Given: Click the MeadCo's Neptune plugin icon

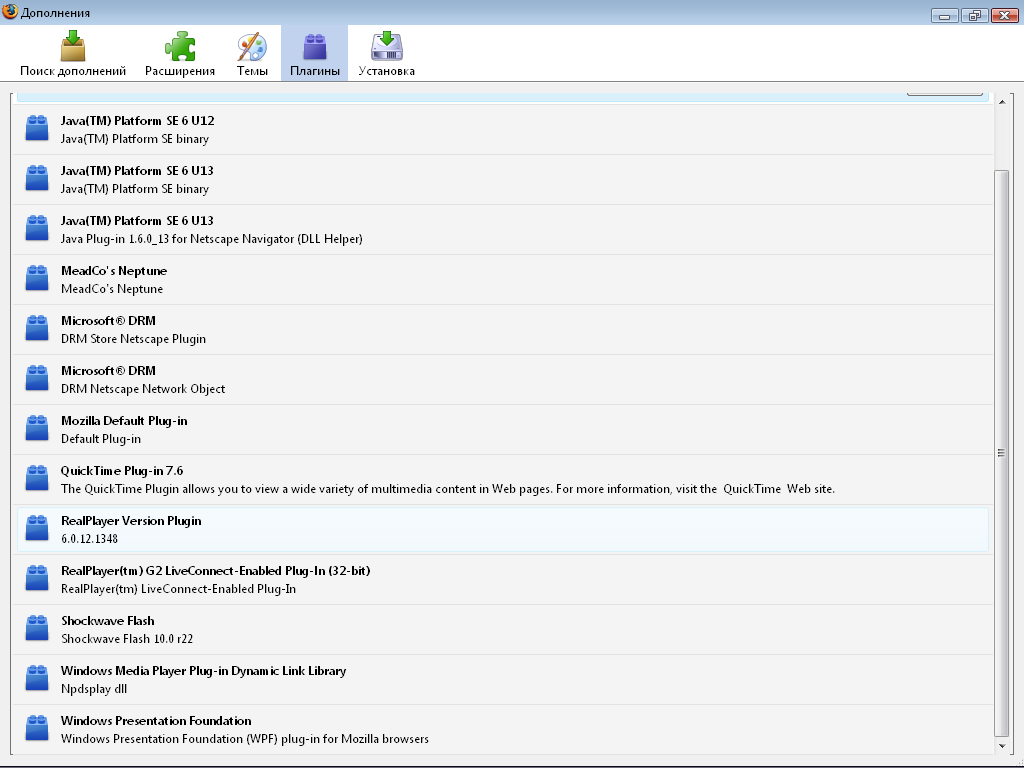Looking at the screenshot, I should (x=37, y=278).
